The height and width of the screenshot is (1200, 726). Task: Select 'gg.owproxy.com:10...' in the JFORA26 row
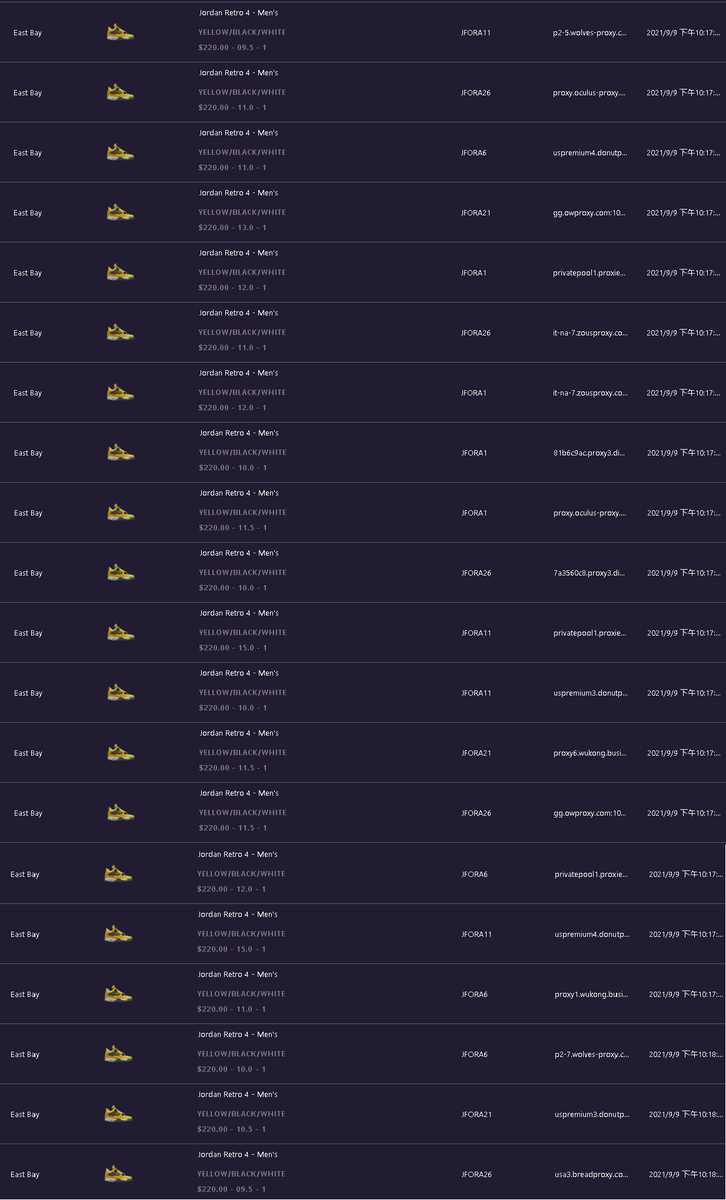pyautogui.click(x=589, y=813)
